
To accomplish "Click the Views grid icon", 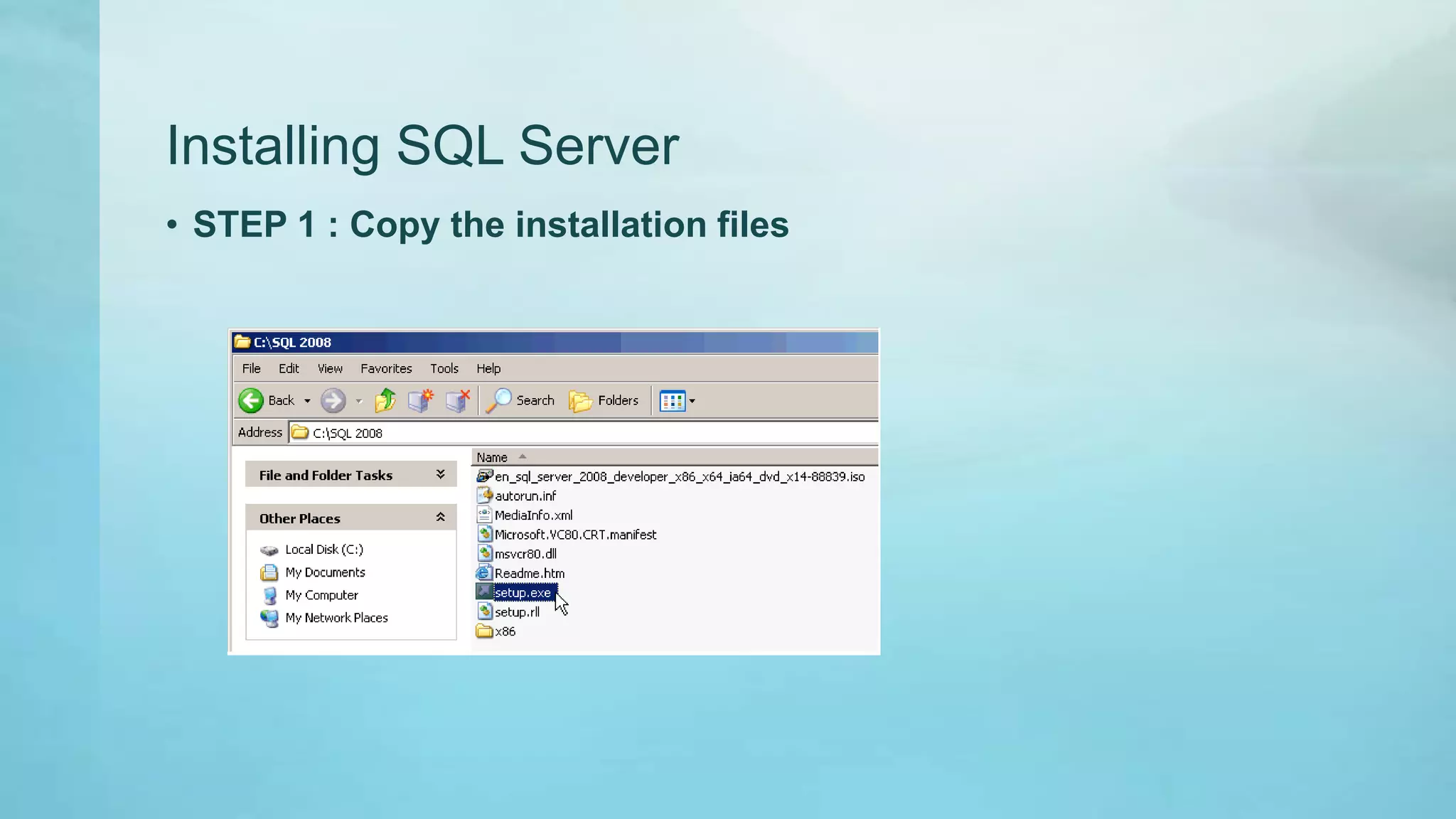I will pos(672,401).
